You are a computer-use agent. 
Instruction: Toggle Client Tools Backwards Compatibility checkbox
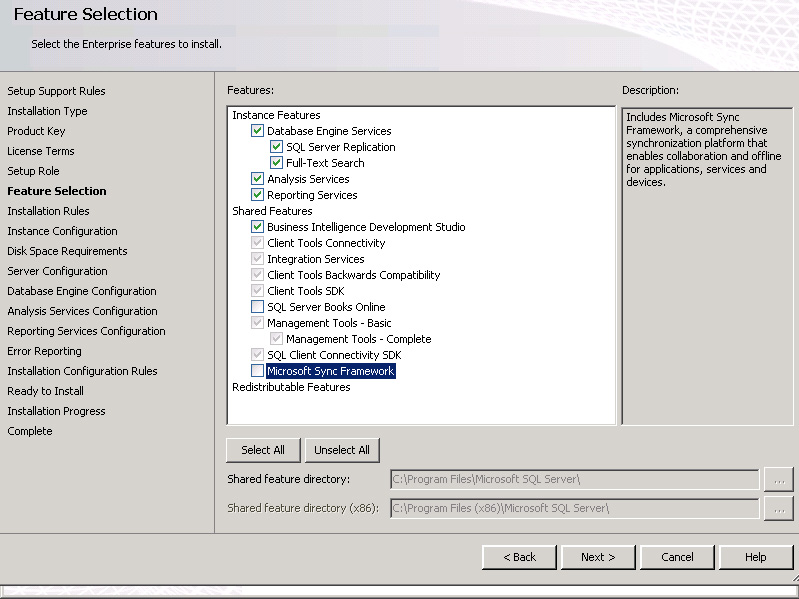tap(257, 275)
